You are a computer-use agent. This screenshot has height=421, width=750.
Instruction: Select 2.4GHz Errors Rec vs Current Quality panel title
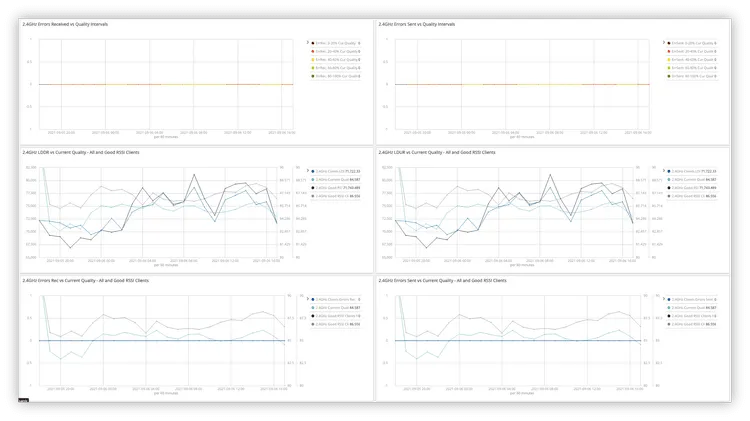[88, 281]
